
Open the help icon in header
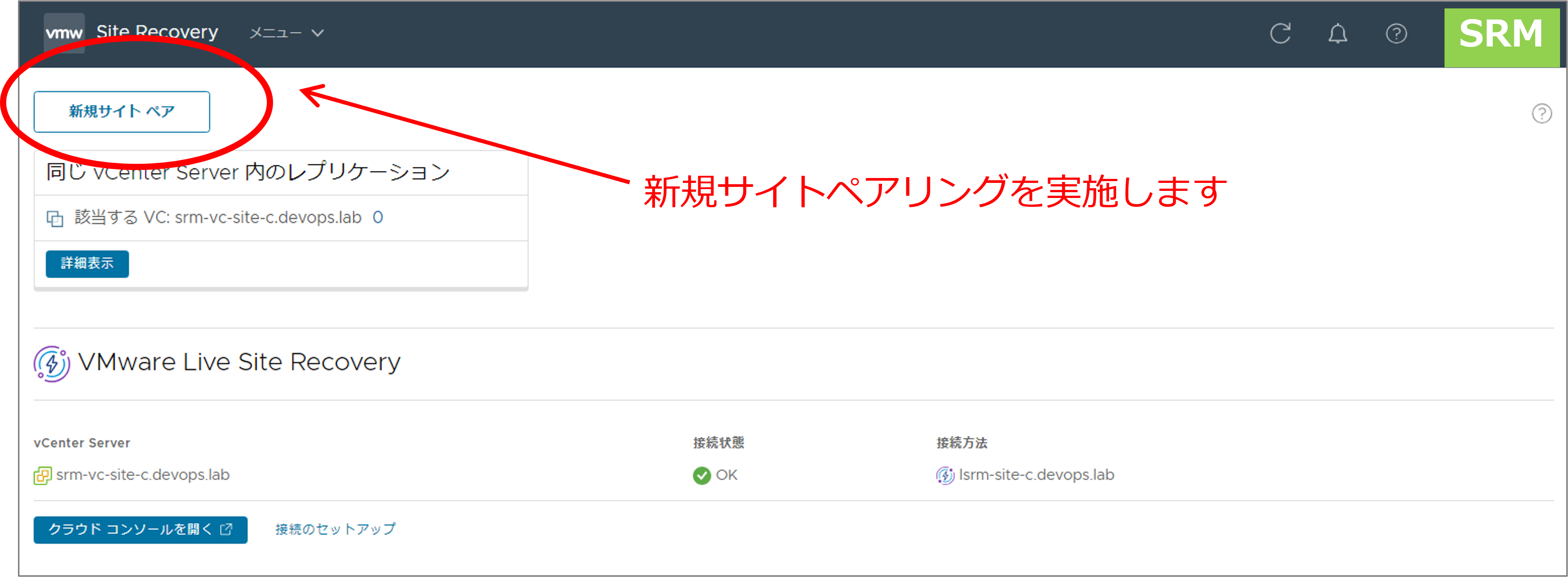(1396, 33)
